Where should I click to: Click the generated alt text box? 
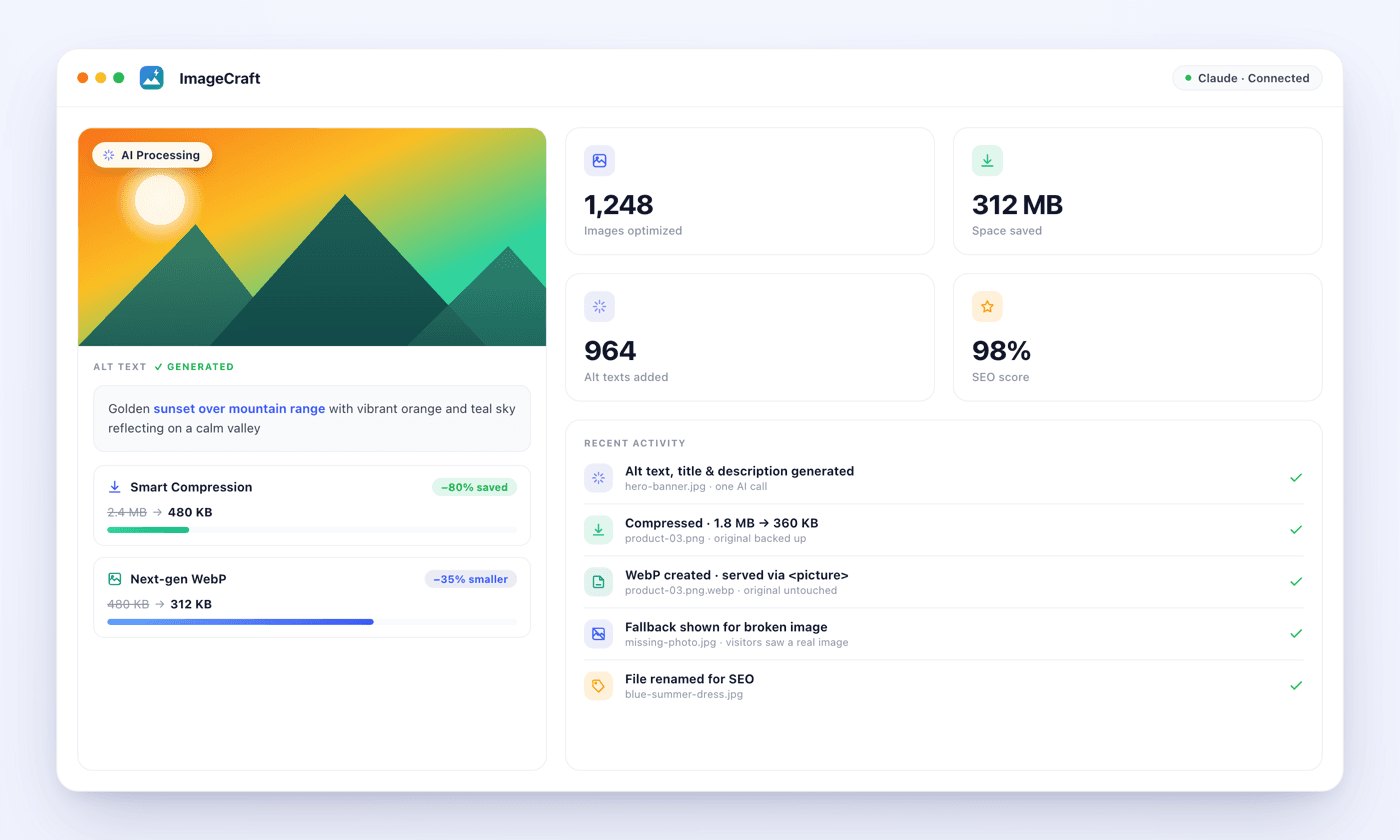312,419
